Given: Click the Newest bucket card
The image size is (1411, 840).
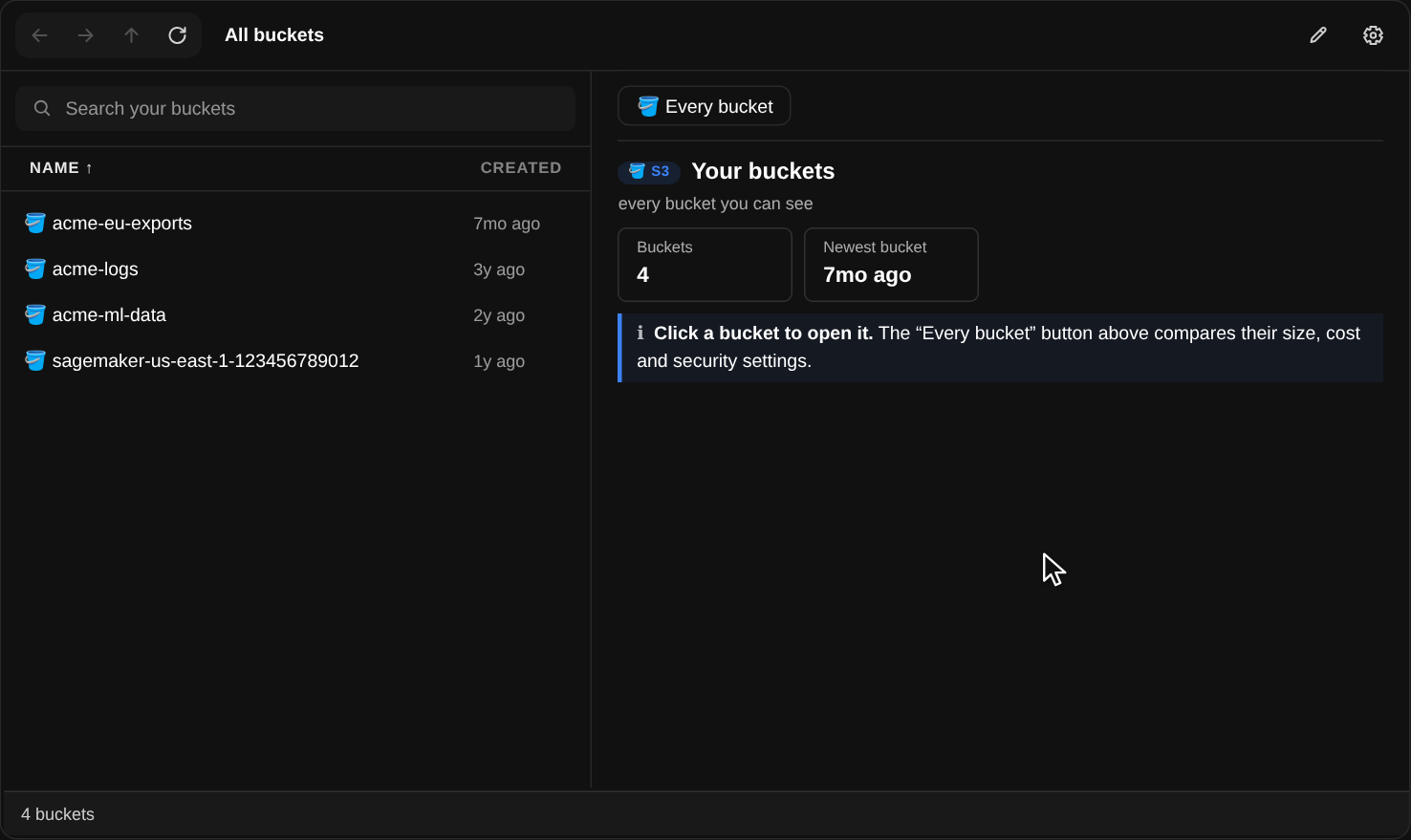Looking at the screenshot, I should 891,264.
